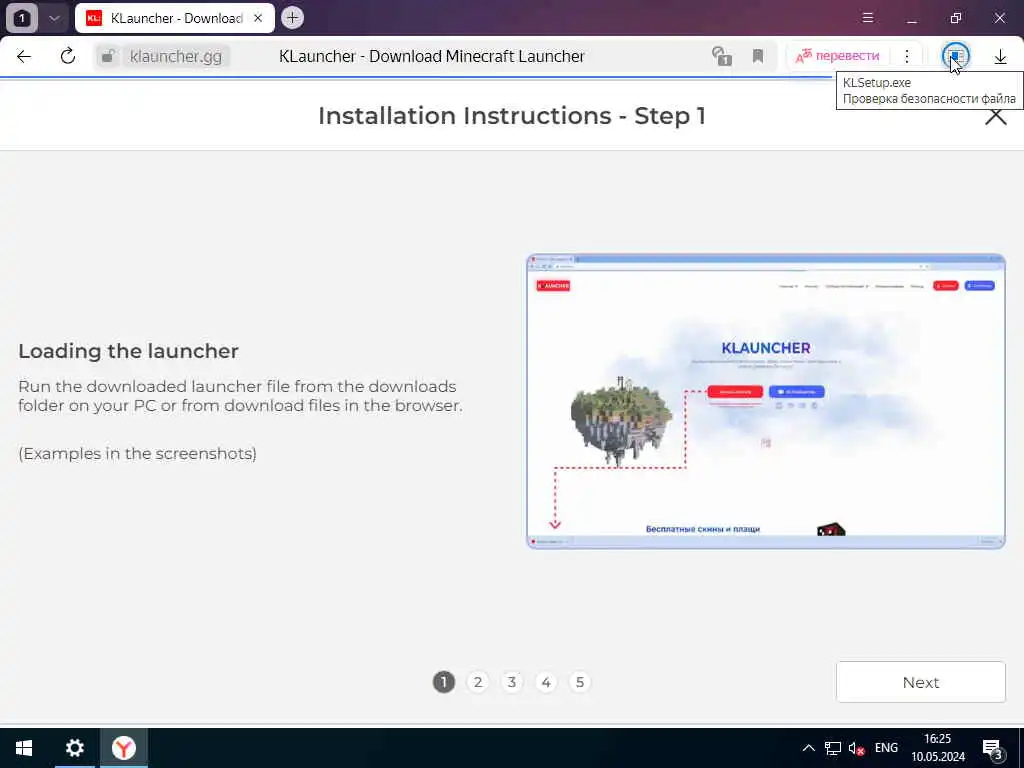Open the browser hamburger menu

867,18
